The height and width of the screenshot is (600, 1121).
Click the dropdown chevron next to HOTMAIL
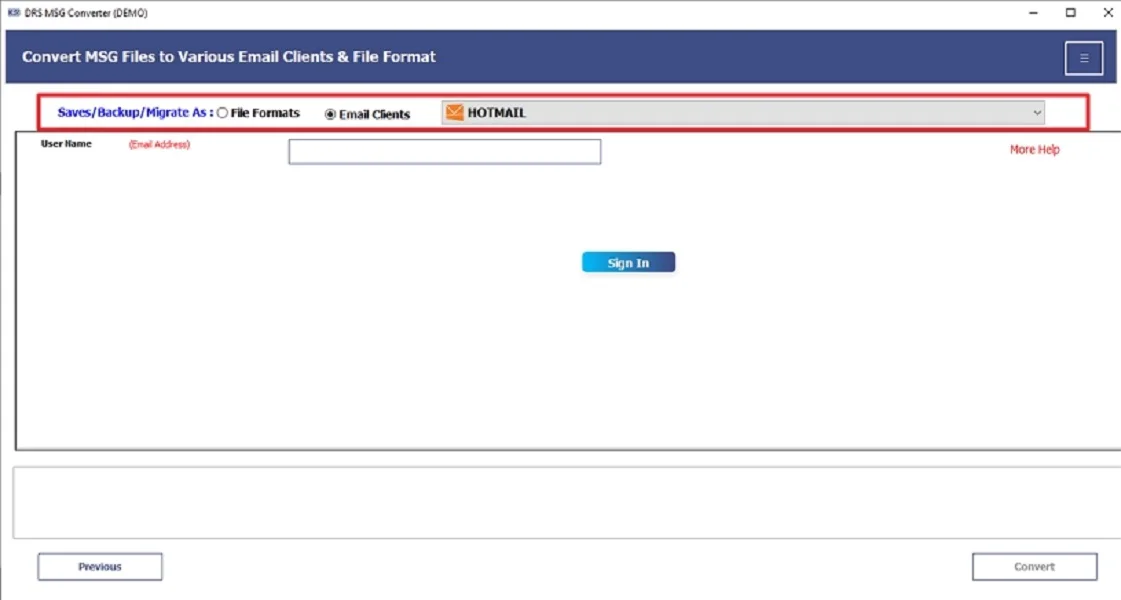click(1037, 112)
